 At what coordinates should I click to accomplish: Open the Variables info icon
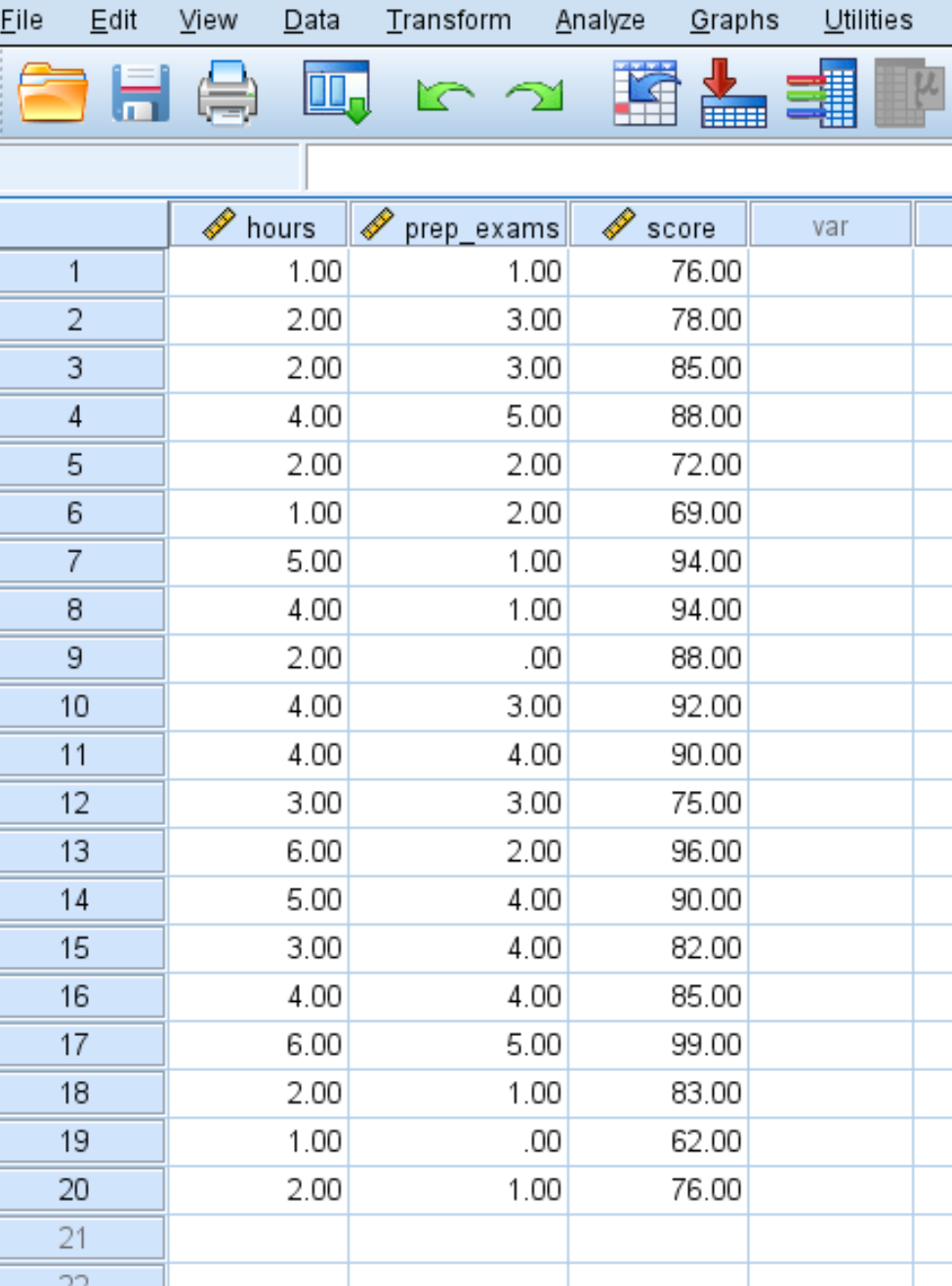pyautogui.click(x=821, y=93)
